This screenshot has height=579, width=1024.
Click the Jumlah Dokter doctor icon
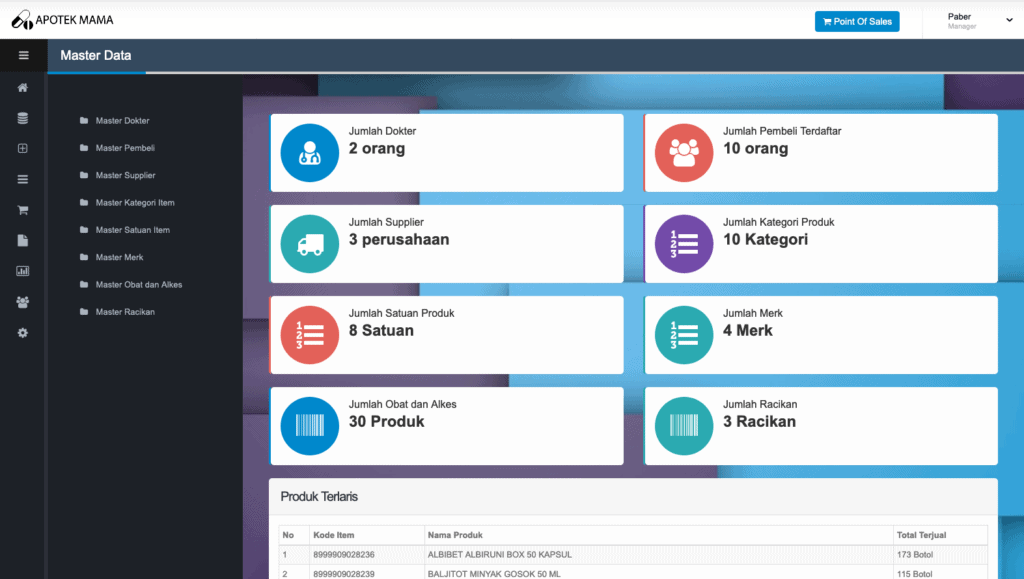click(310, 153)
